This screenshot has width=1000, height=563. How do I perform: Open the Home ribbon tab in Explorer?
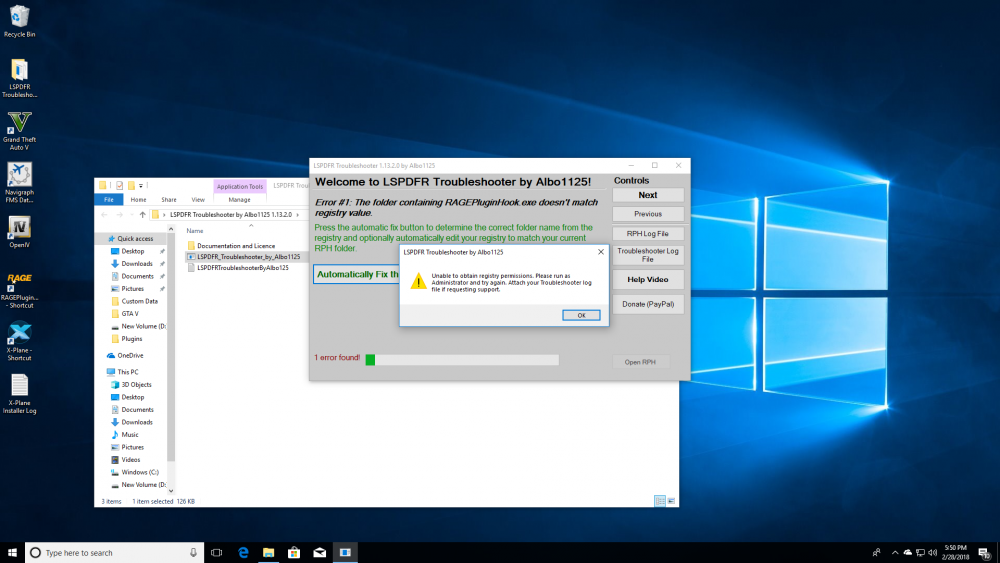click(138, 200)
